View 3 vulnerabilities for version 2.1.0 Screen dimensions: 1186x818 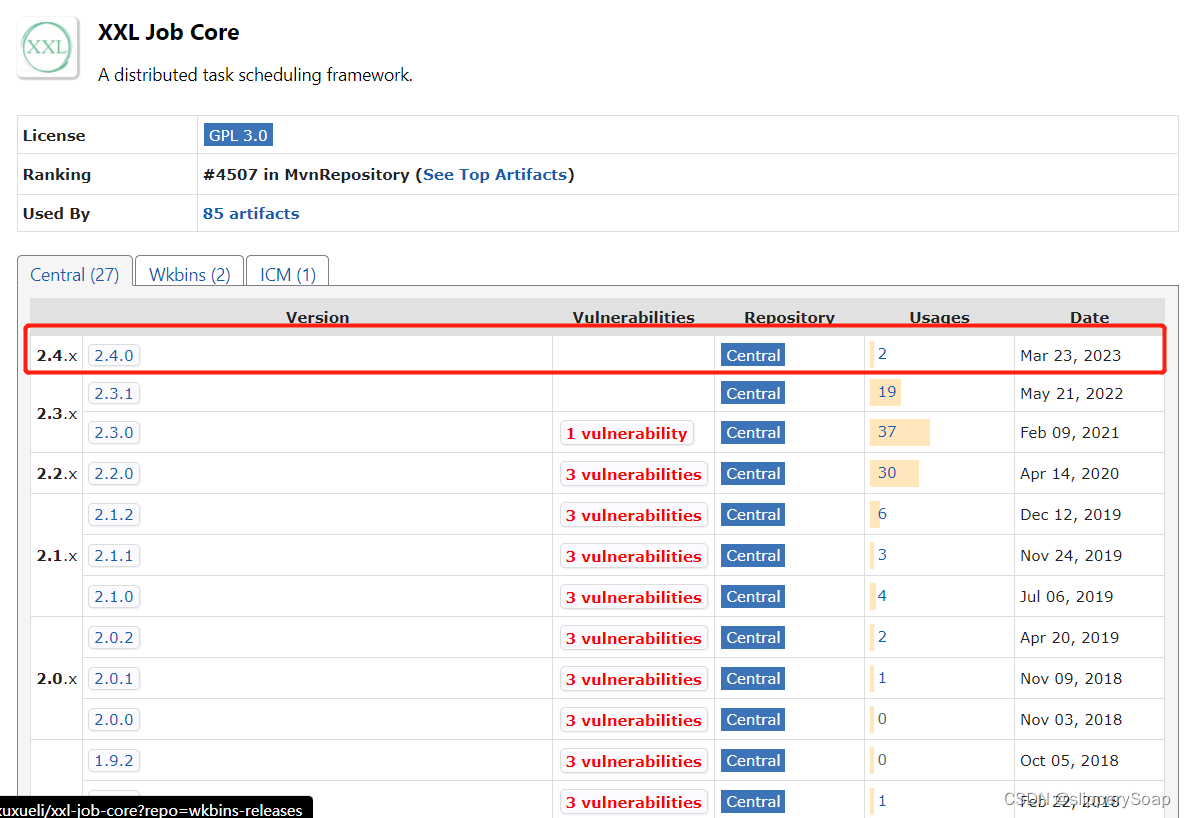[x=634, y=597]
